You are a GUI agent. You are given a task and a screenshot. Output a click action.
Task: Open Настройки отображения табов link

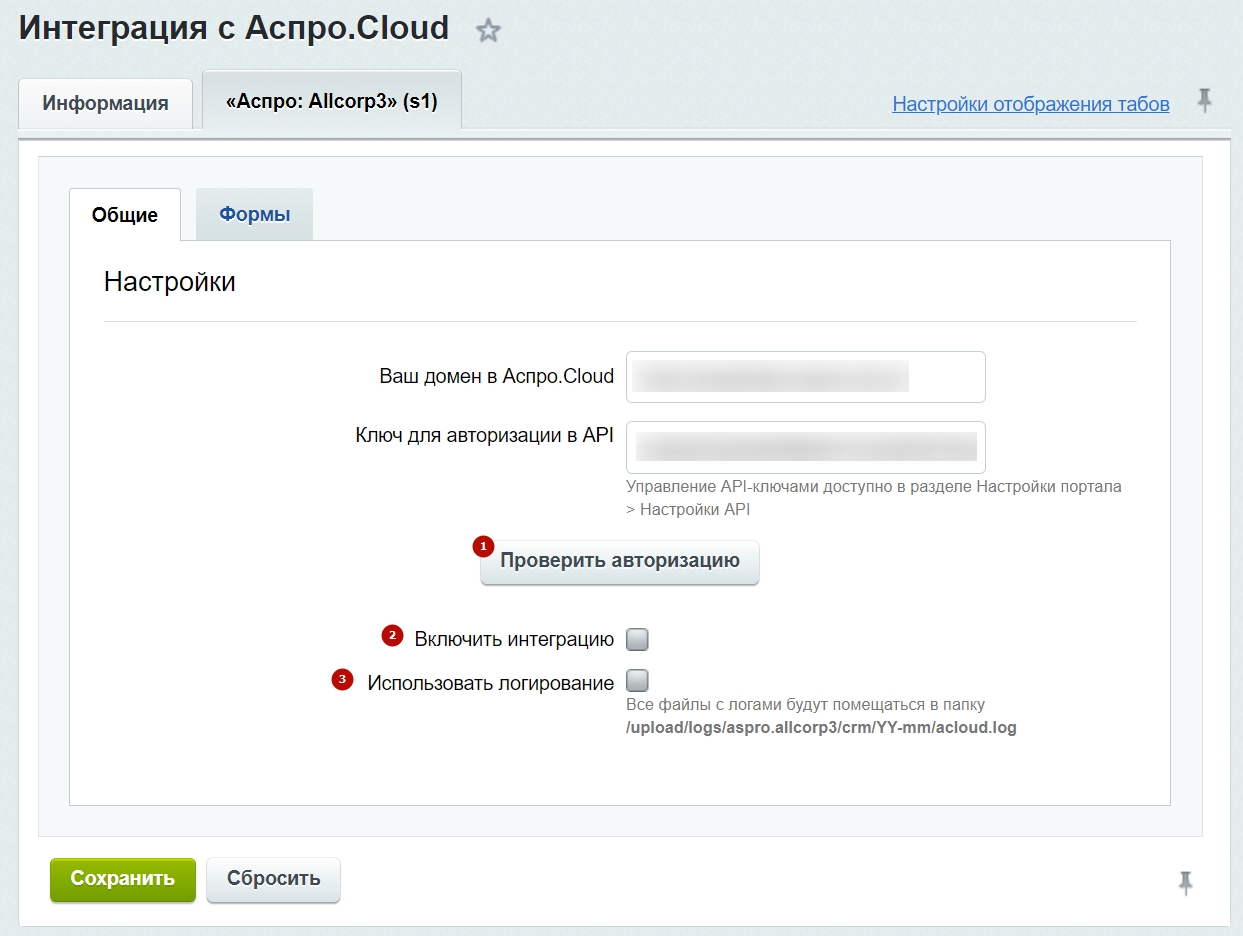point(1031,104)
